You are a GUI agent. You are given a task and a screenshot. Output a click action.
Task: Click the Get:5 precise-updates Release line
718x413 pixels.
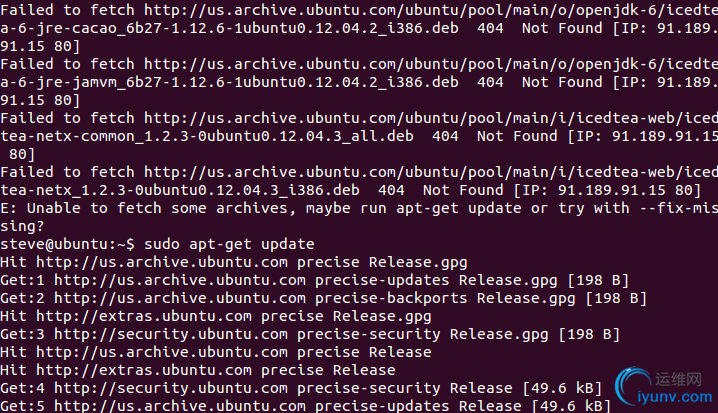click(x=305, y=406)
